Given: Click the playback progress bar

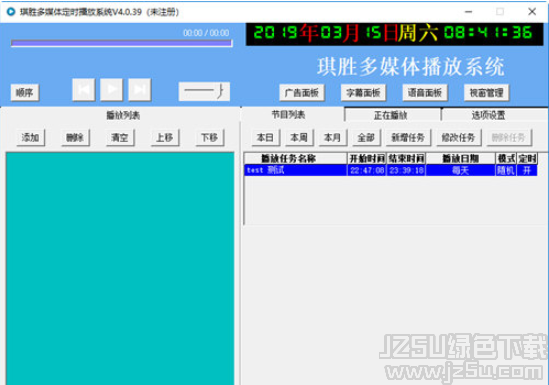Looking at the screenshot, I should click(x=121, y=43).
